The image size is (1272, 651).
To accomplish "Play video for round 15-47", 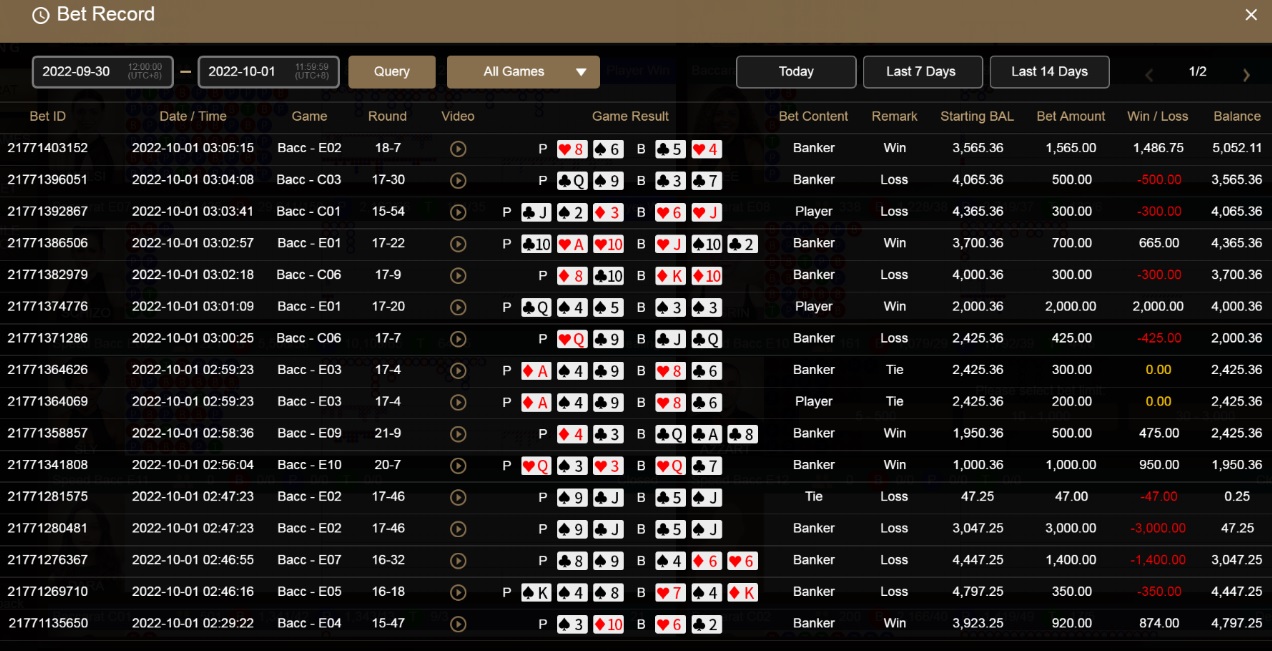I will click(458, 624).
